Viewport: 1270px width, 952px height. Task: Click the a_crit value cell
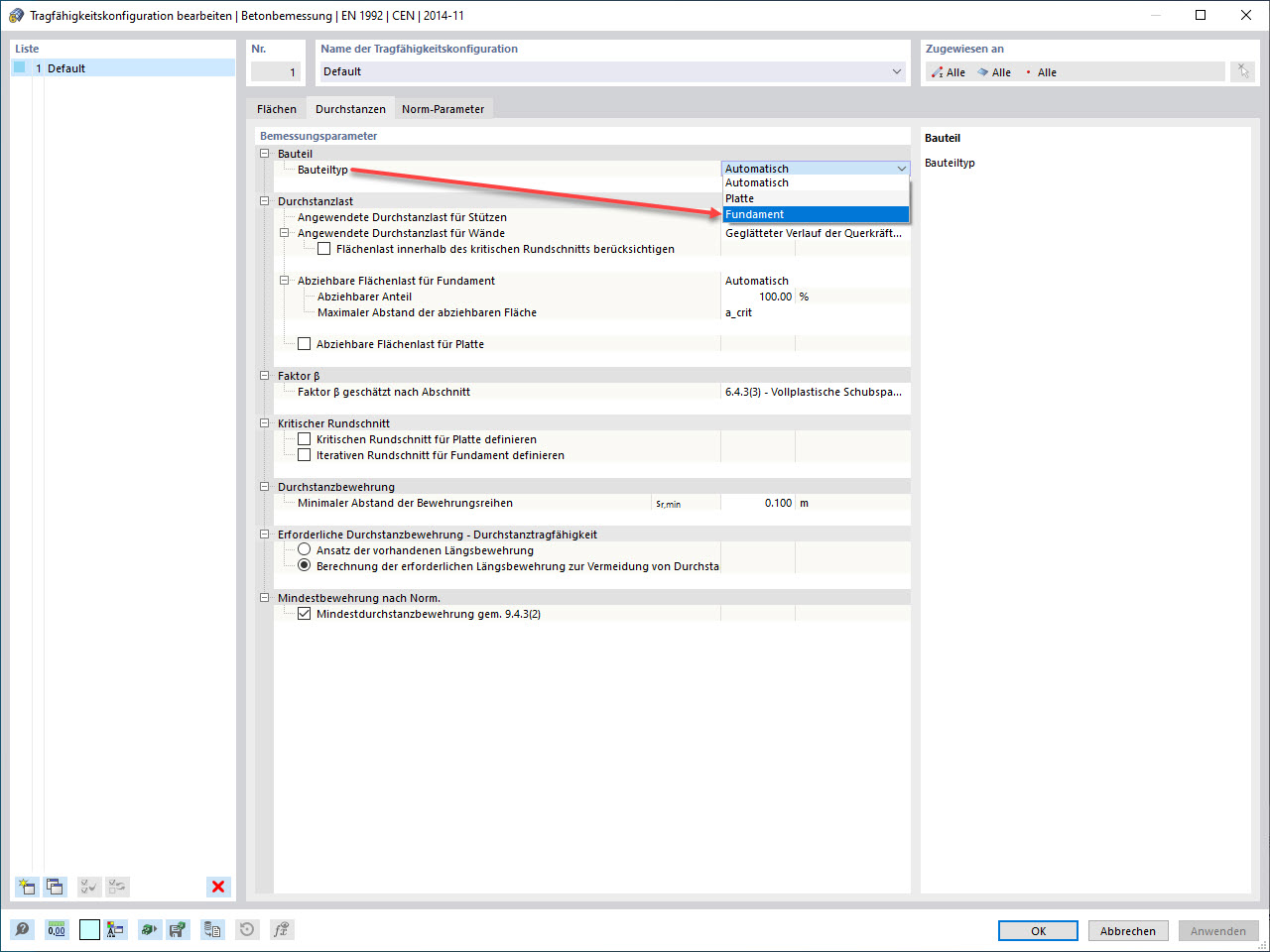816,312
